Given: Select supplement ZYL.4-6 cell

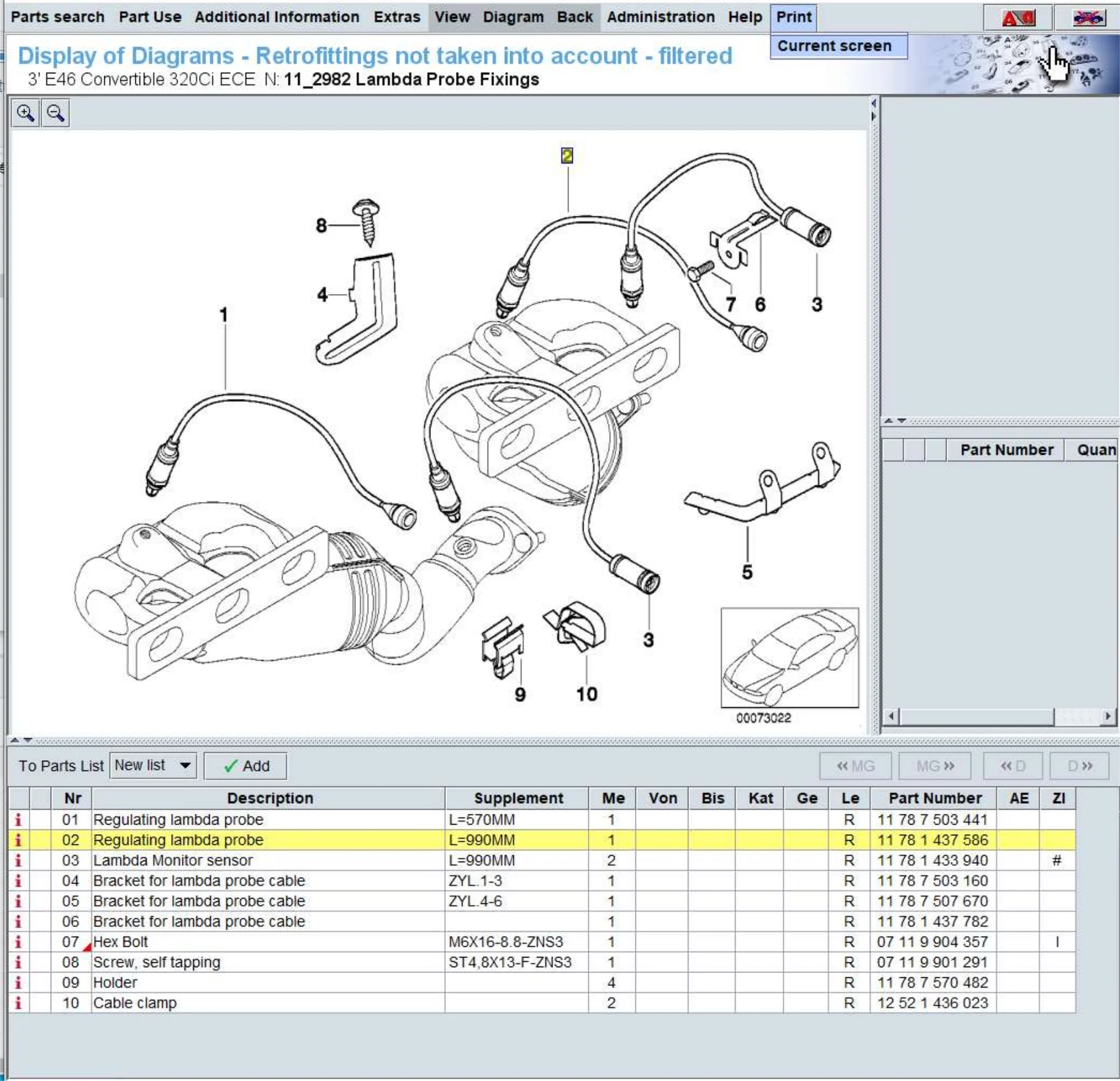Looking at the screenshot, I should [x=517, y=901].
